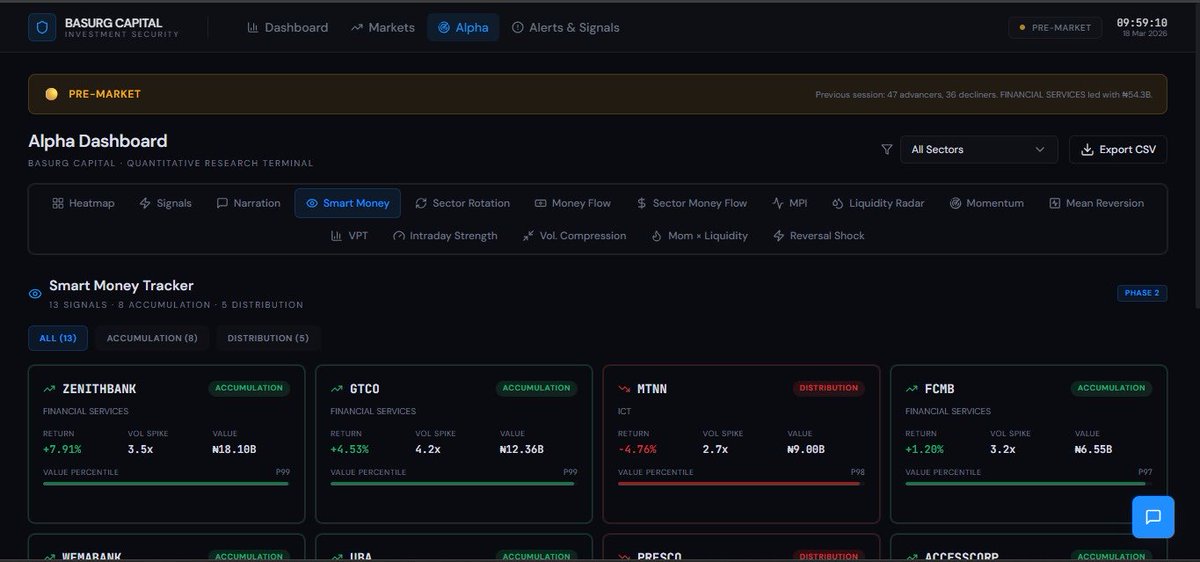
Task: Open the GTCO ticker card
Action: point(454,444)
